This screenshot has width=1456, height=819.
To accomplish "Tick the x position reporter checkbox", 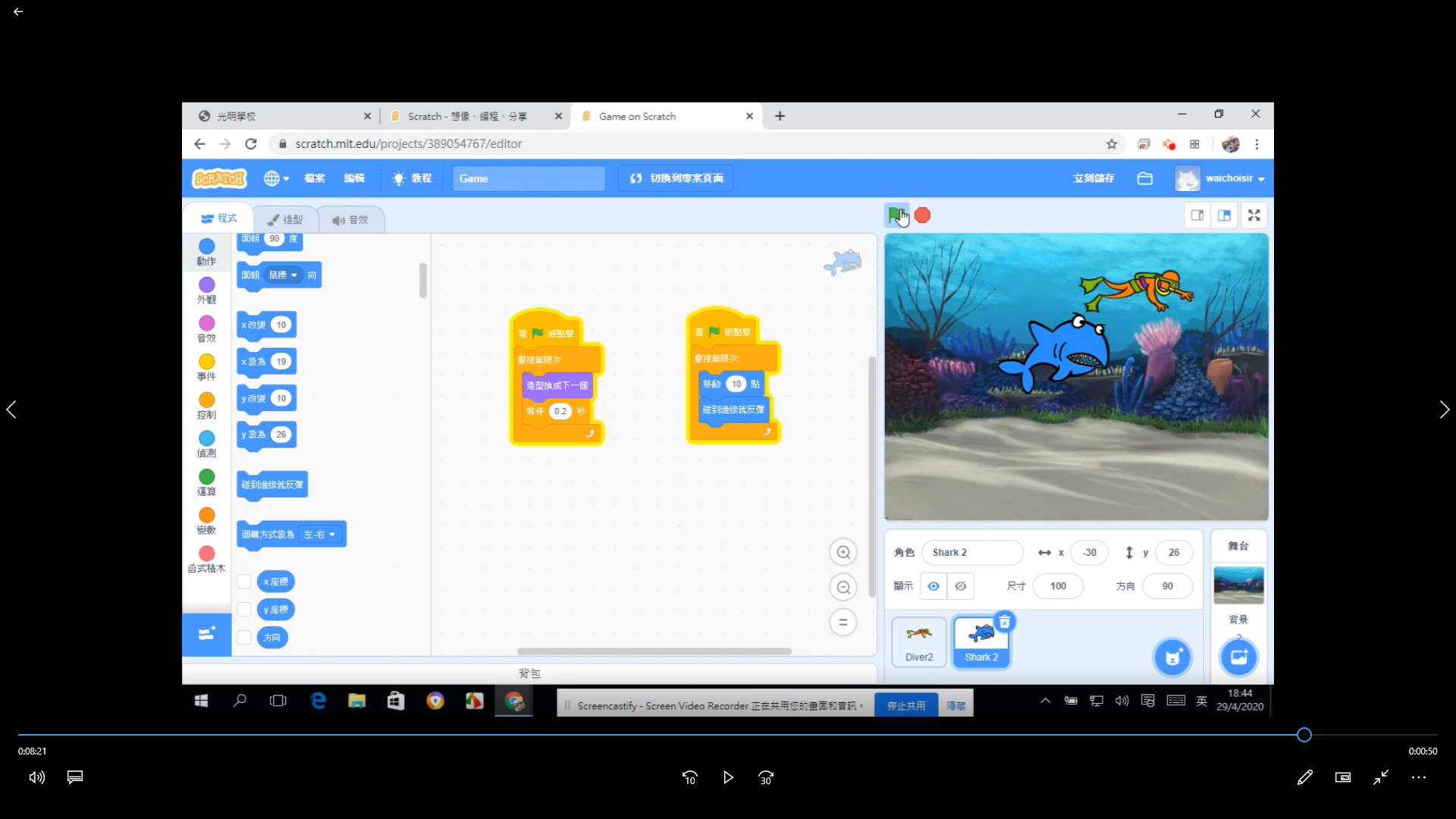I will pos(244,582).
